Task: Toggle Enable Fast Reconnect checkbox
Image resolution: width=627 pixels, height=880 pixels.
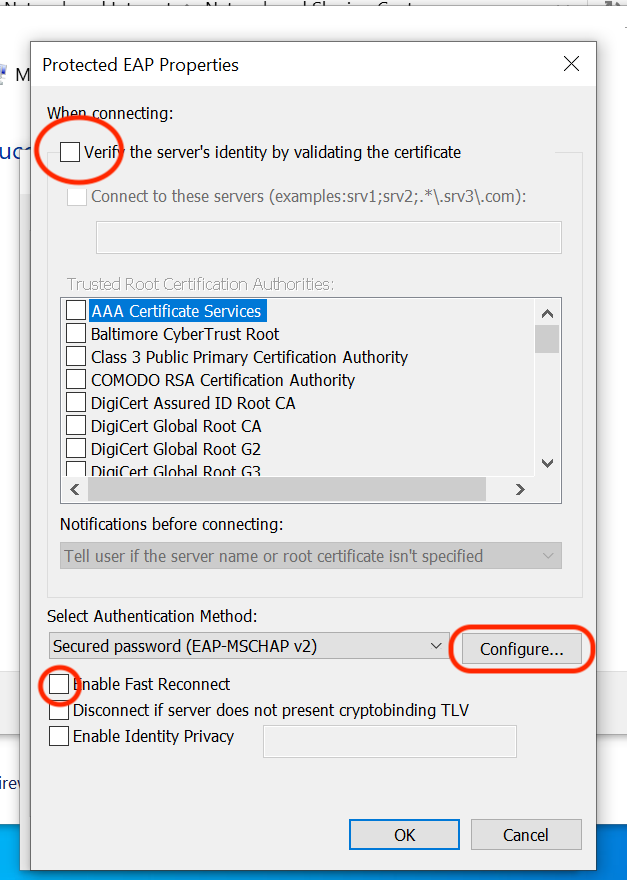Action: click(x=60, y=685)
